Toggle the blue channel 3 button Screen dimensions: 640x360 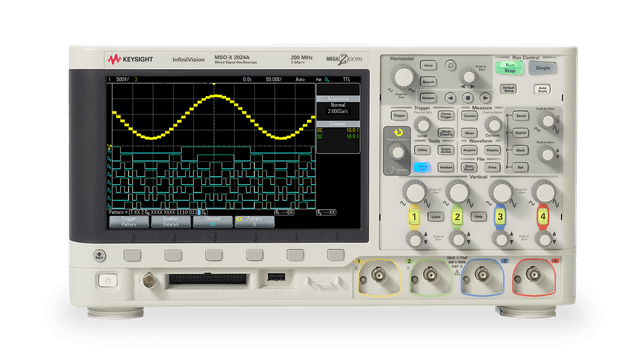click(x=500, y=217)
